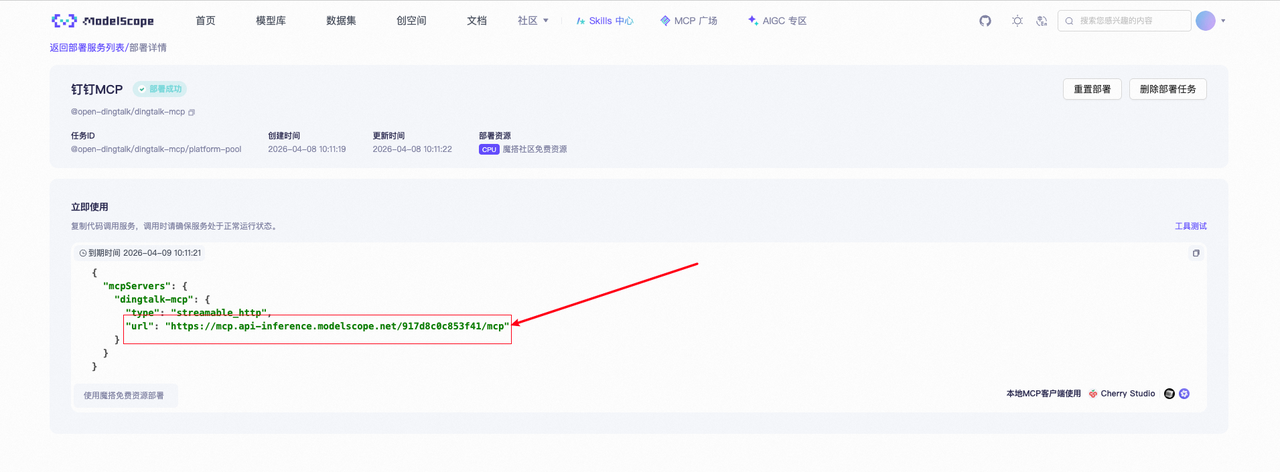Click the purple round client icon

point(1184,394)
